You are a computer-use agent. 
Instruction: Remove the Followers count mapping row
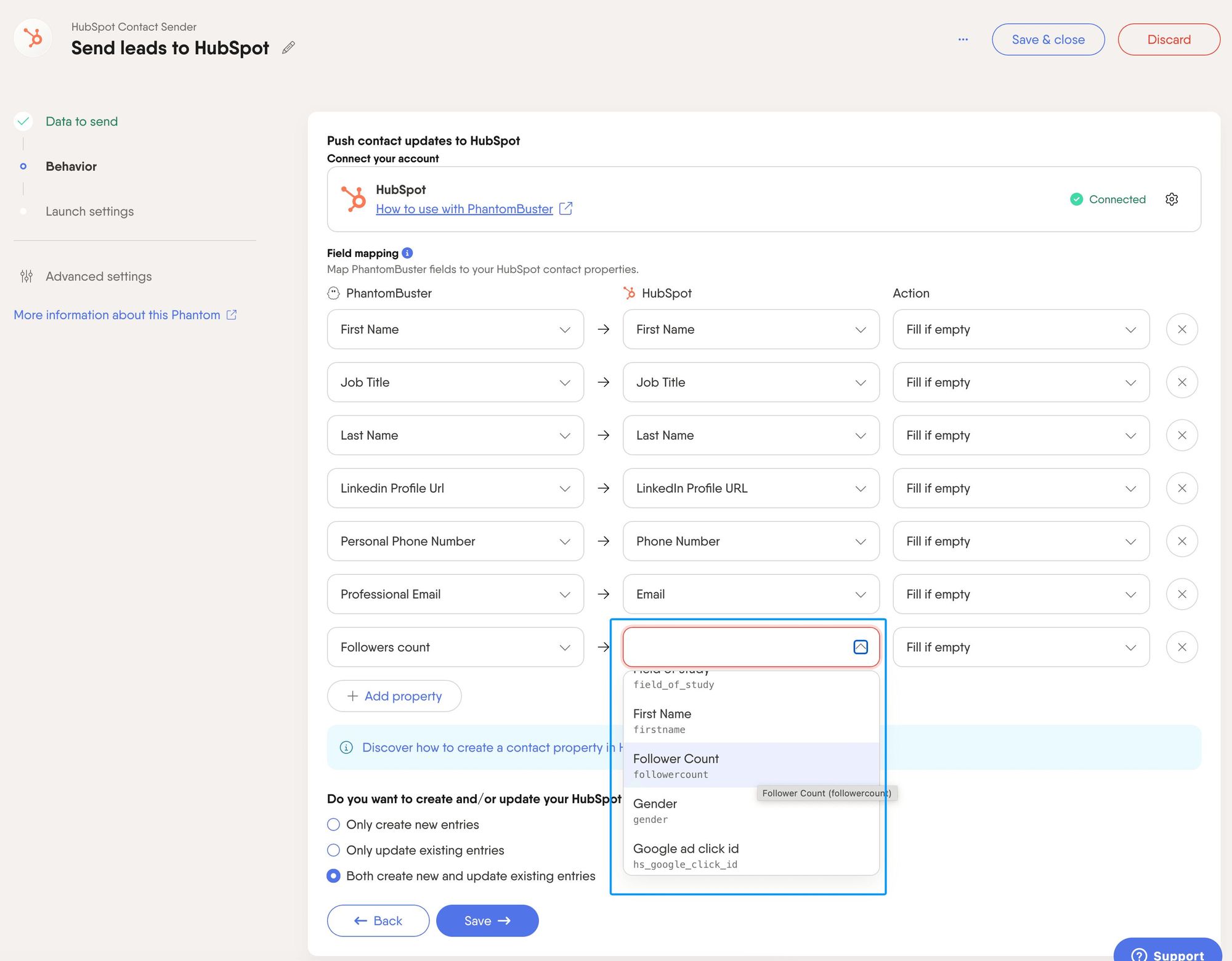(1181, 647)
